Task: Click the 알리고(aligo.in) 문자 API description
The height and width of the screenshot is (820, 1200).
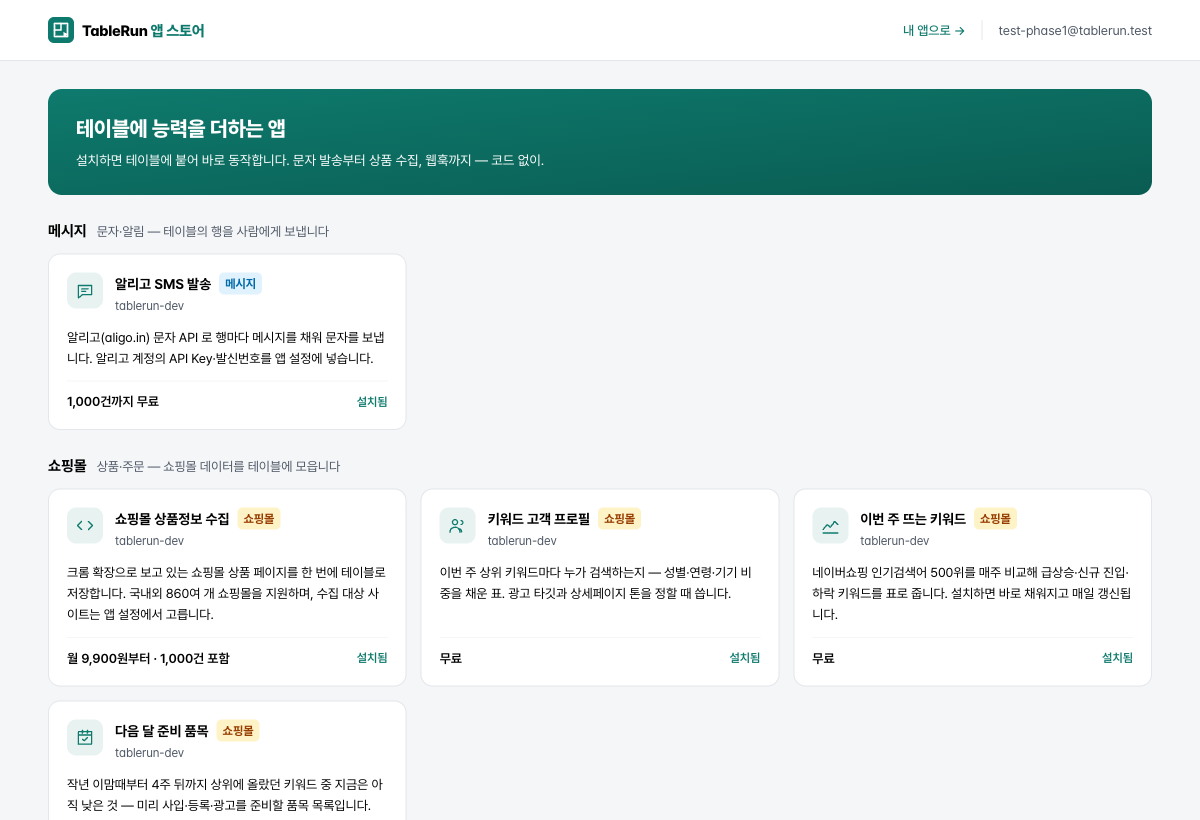Action: pyautogui.click(x=226, y=348)
